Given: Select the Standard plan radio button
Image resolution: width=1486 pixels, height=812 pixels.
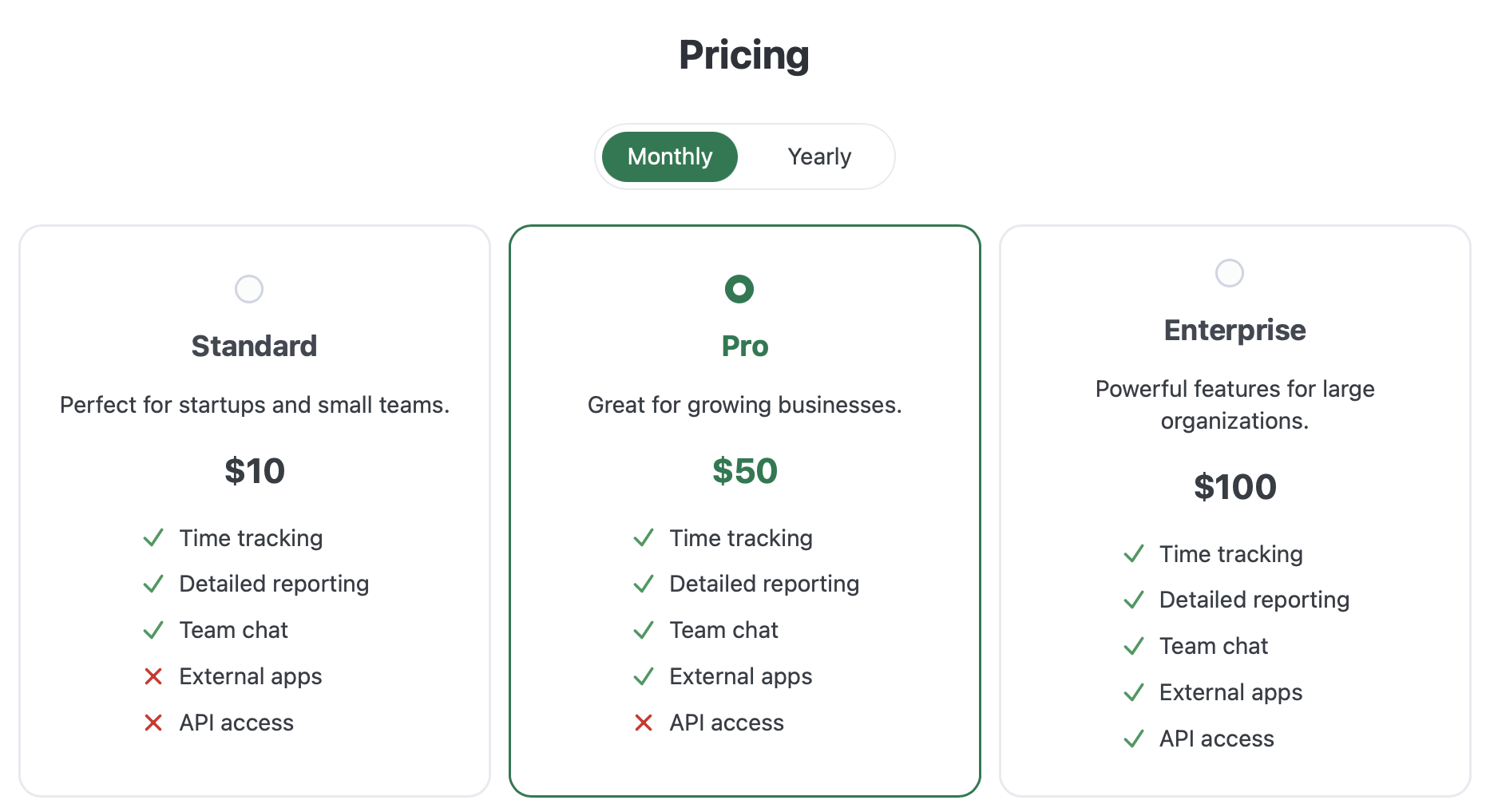Looking at the screenshot, I should pos(249,289).
